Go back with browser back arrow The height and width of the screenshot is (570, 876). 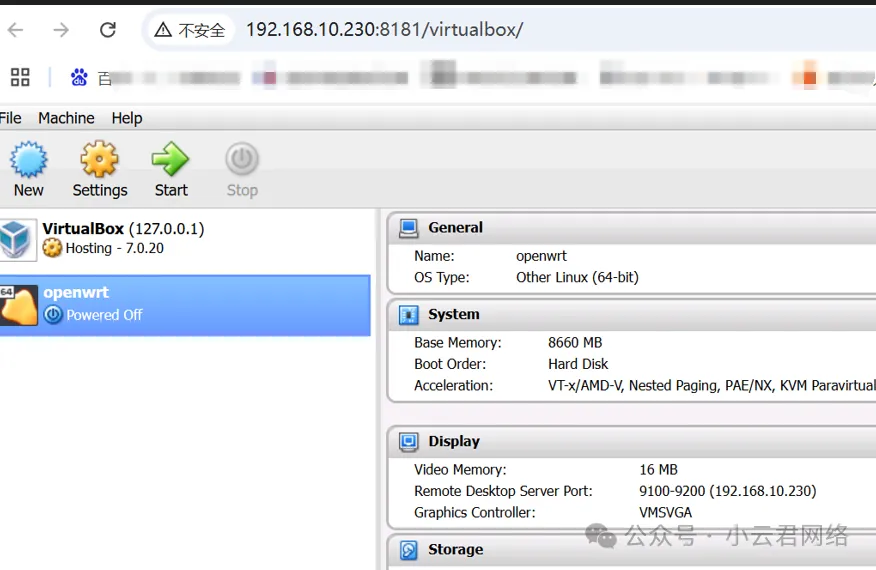click(16, 30)
